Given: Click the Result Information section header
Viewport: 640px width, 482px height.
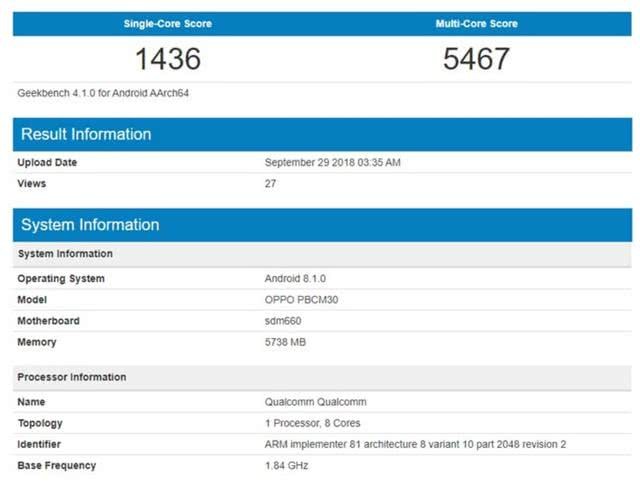Looking at the screenshot, I should pyautogui.click(x=322, y=134).
